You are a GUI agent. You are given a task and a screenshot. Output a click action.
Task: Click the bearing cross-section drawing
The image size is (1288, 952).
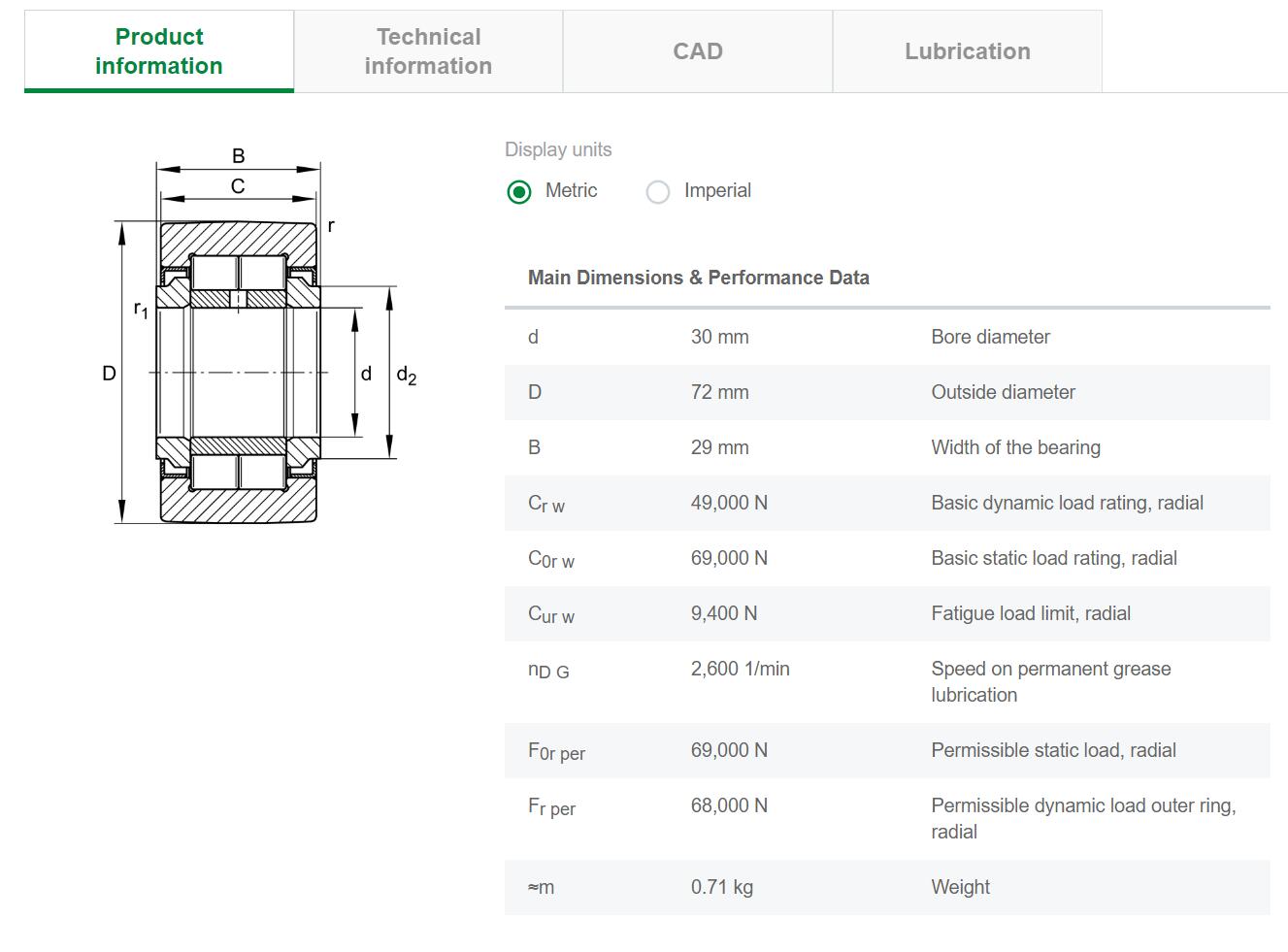point(260,336)
